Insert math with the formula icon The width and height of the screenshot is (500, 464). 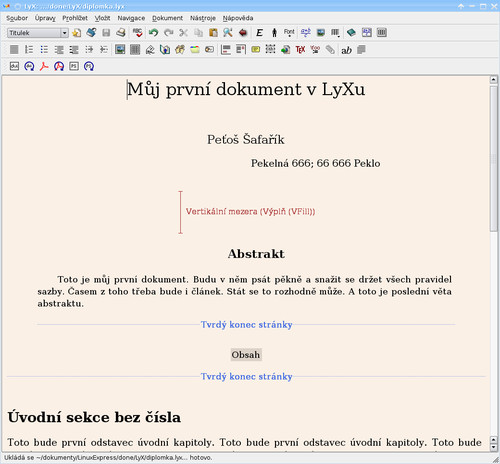[306, 33]
